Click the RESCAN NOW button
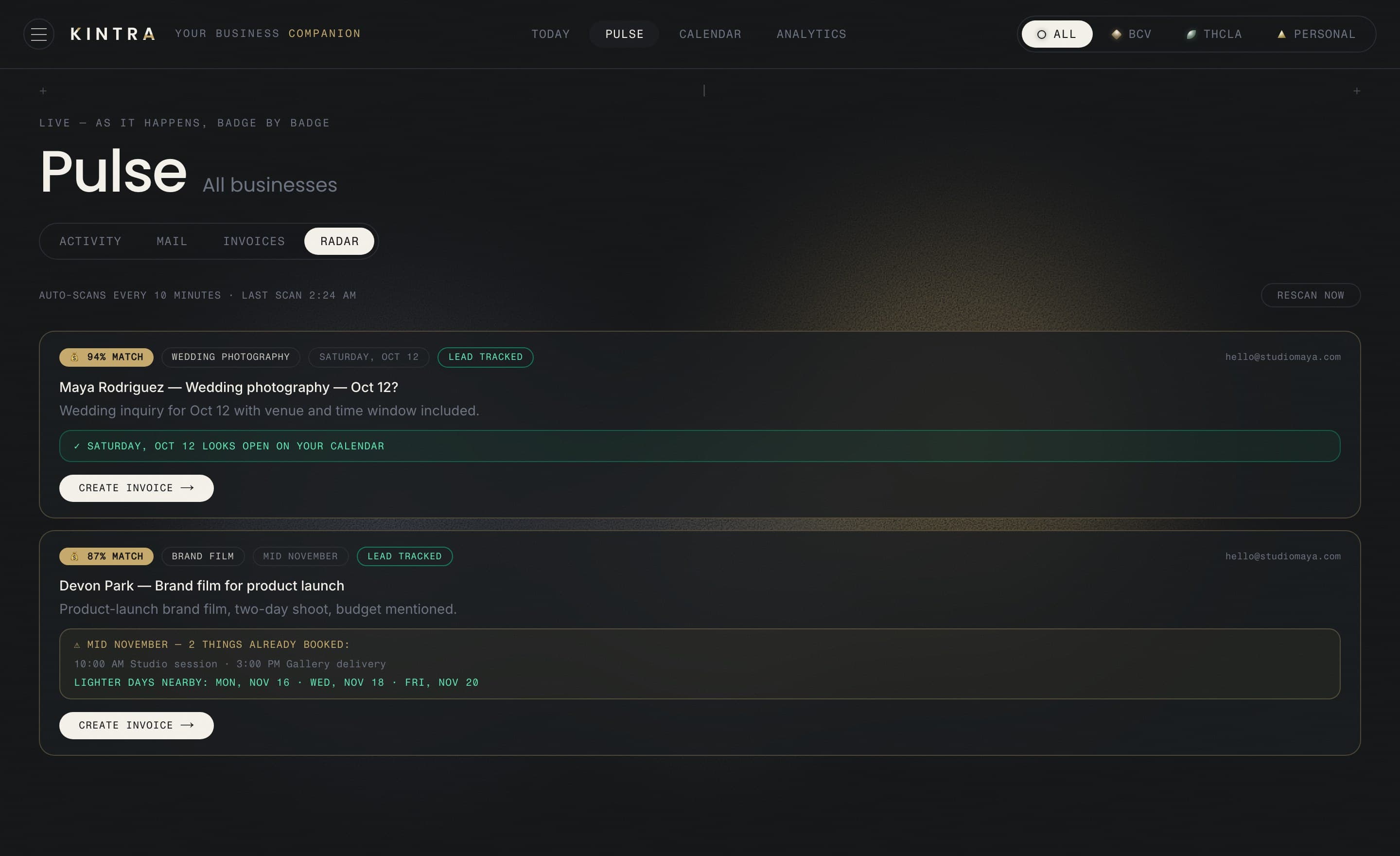The image size is (1400, 856). [x=1310, y=295]
